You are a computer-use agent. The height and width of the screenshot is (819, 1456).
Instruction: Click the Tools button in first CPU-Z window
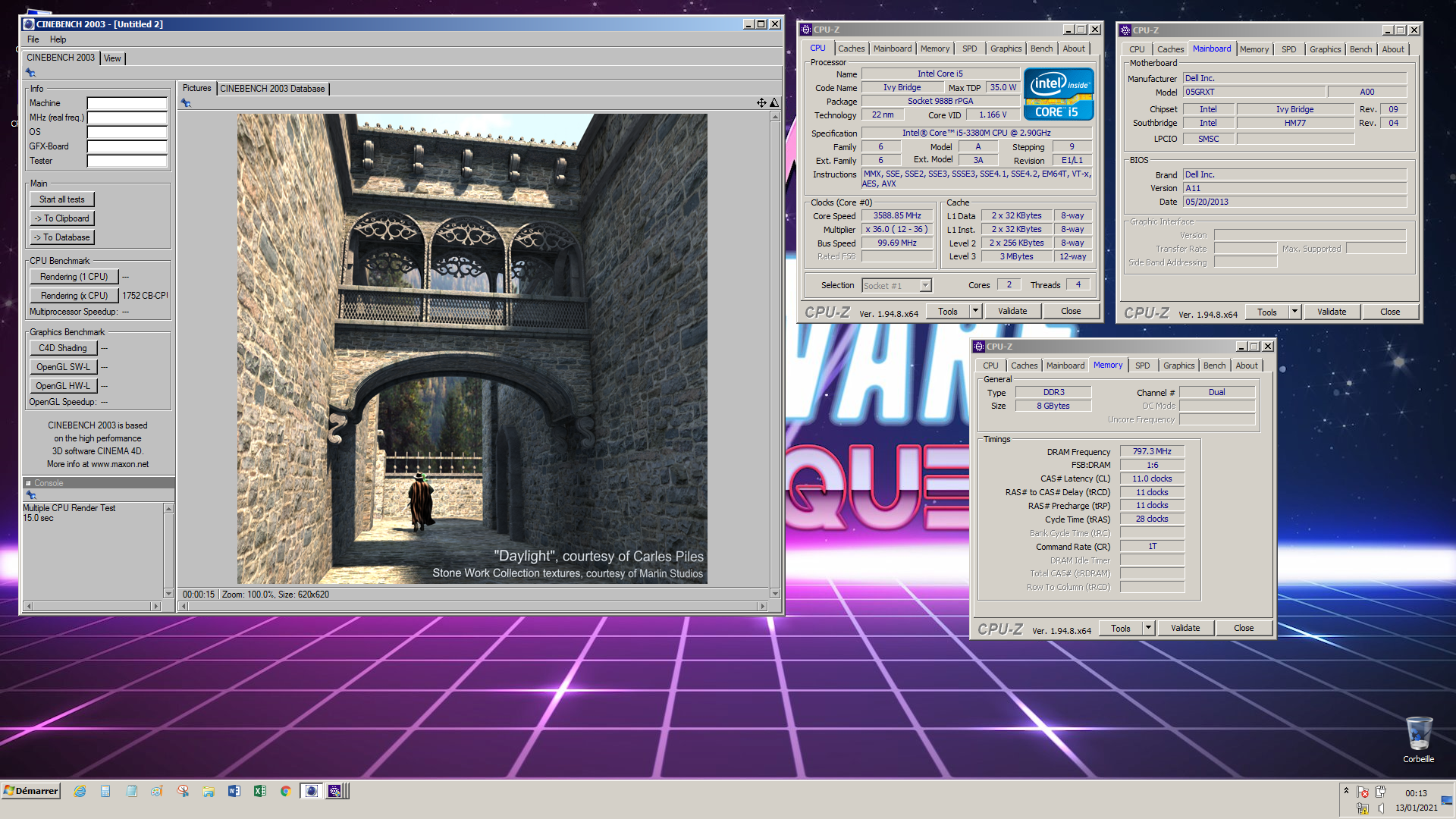coord(947,311)
